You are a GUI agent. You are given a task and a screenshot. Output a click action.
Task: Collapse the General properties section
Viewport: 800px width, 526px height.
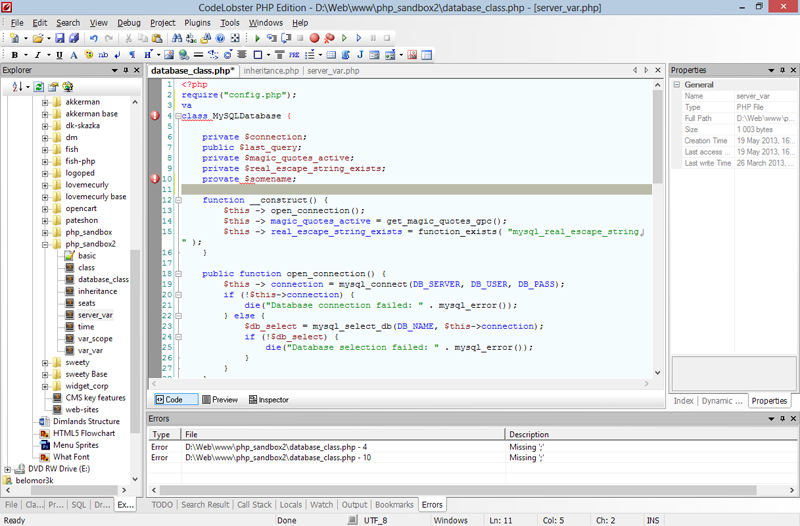pyautogui.click(x=677, y=85)
